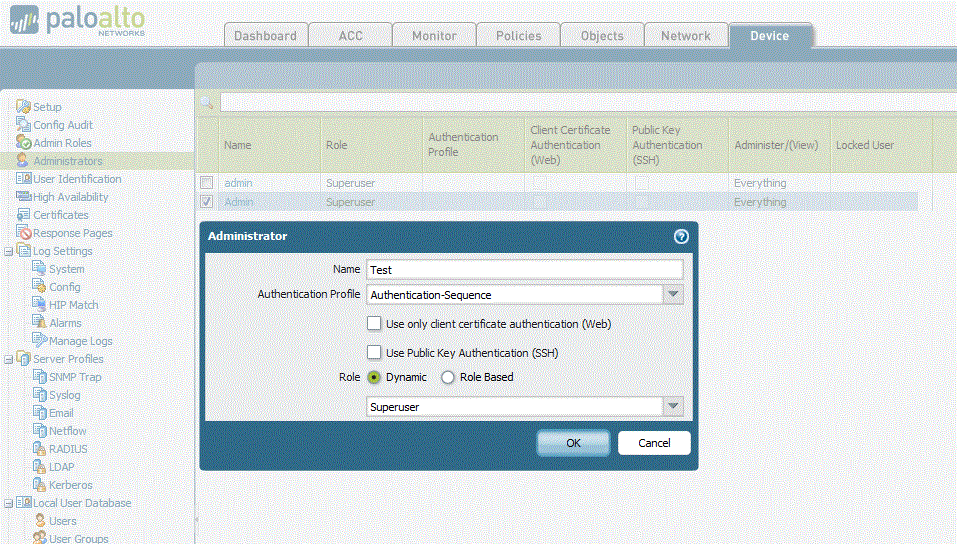Click the User Identification icon

coord(23,178)
